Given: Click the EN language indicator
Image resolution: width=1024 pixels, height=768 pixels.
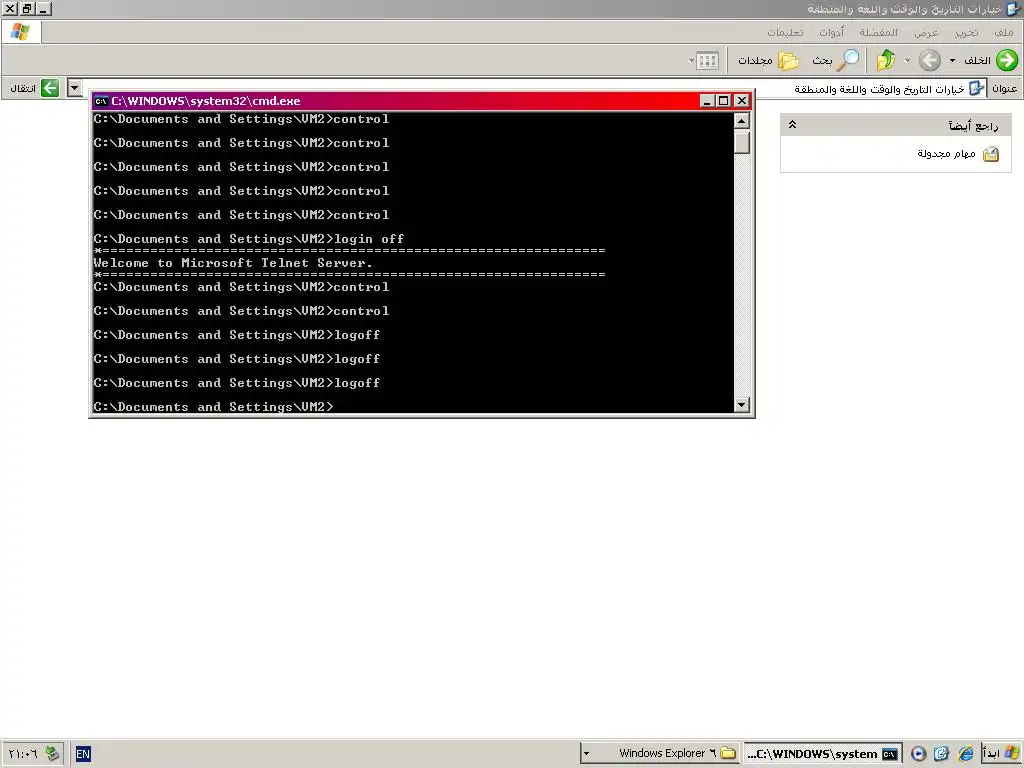Looking at the screenshot, I should click(x=83, y=754).
